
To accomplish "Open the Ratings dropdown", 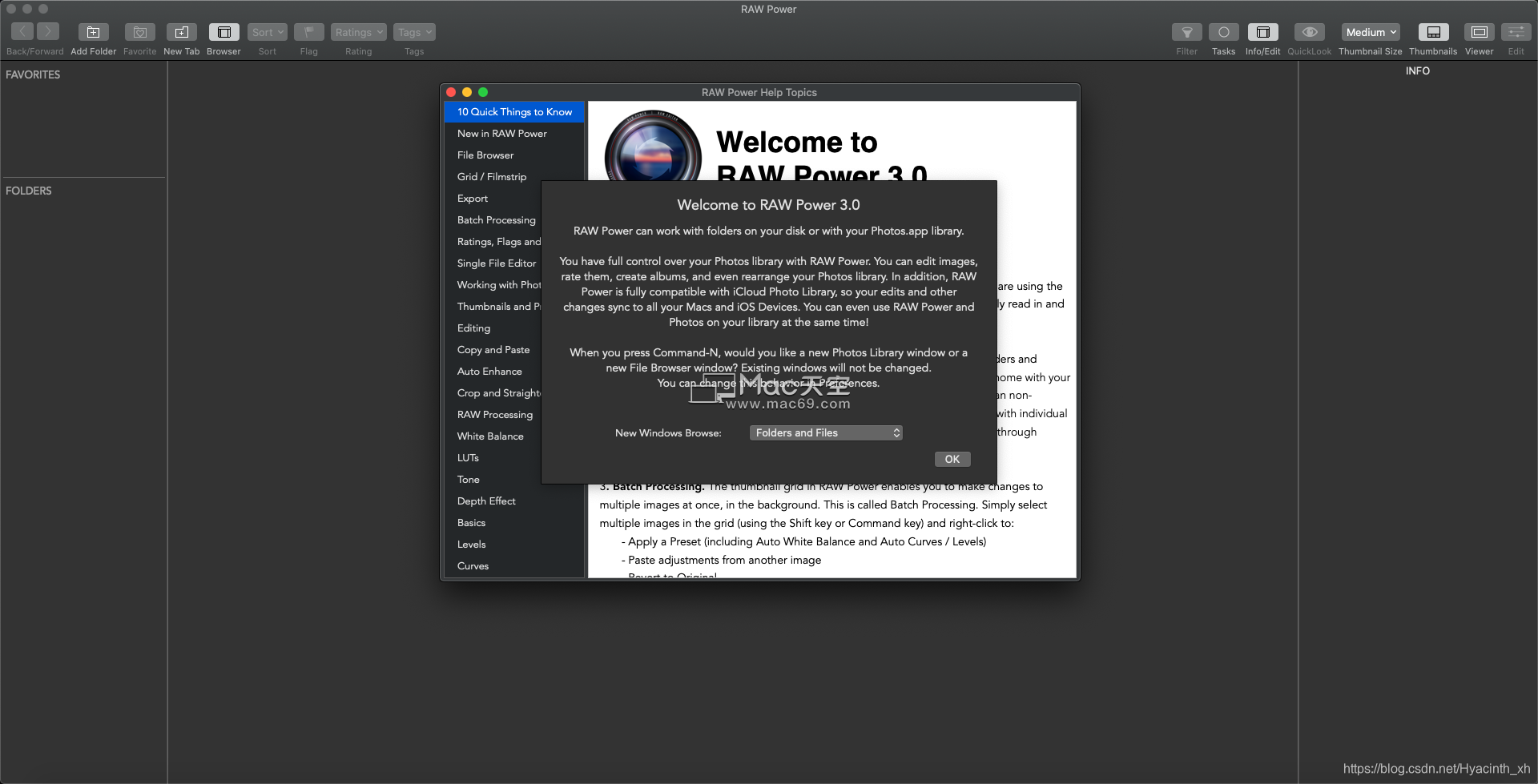I will 359,32.
